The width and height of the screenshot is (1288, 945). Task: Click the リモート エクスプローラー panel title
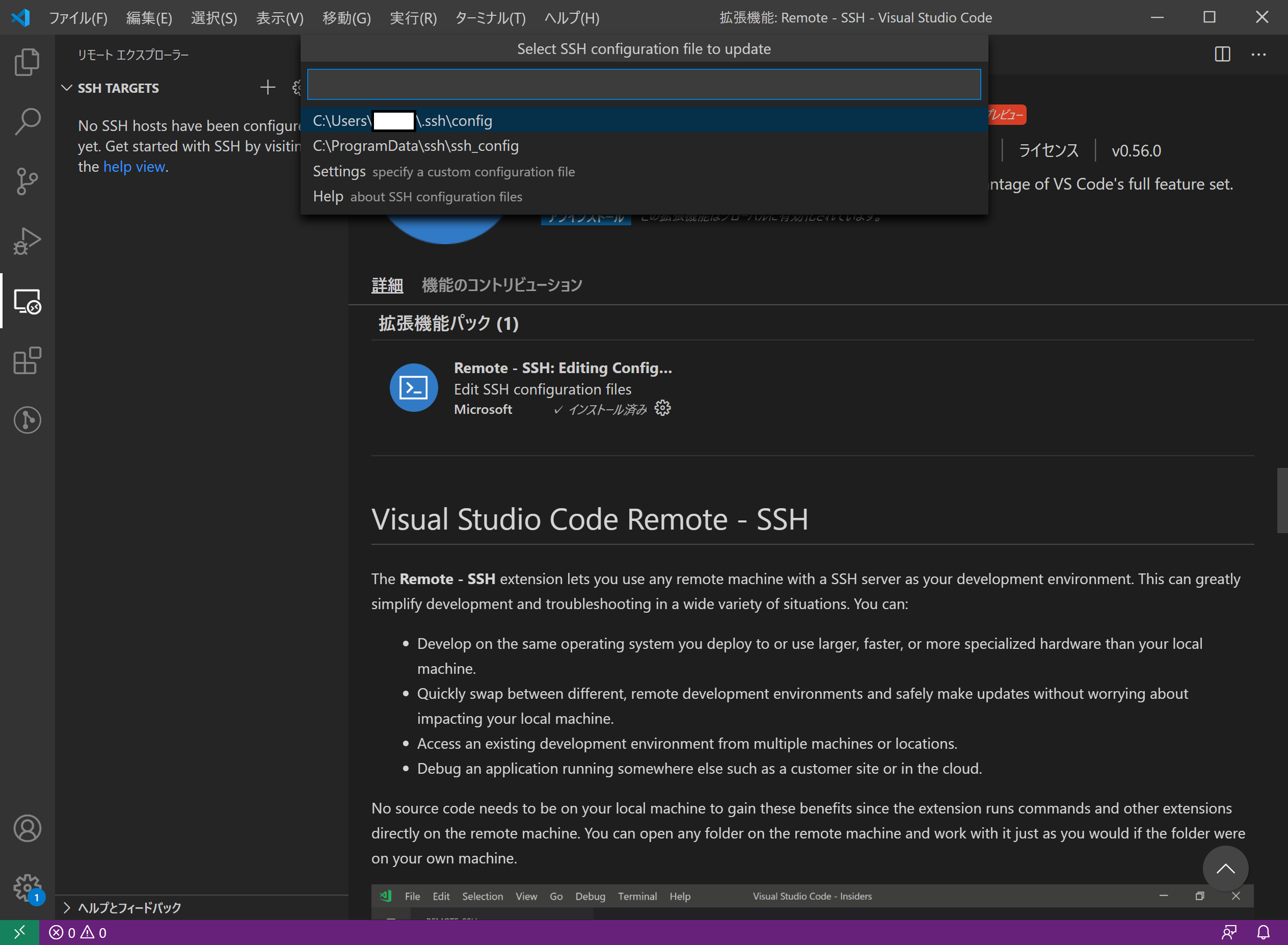(133, 55)
